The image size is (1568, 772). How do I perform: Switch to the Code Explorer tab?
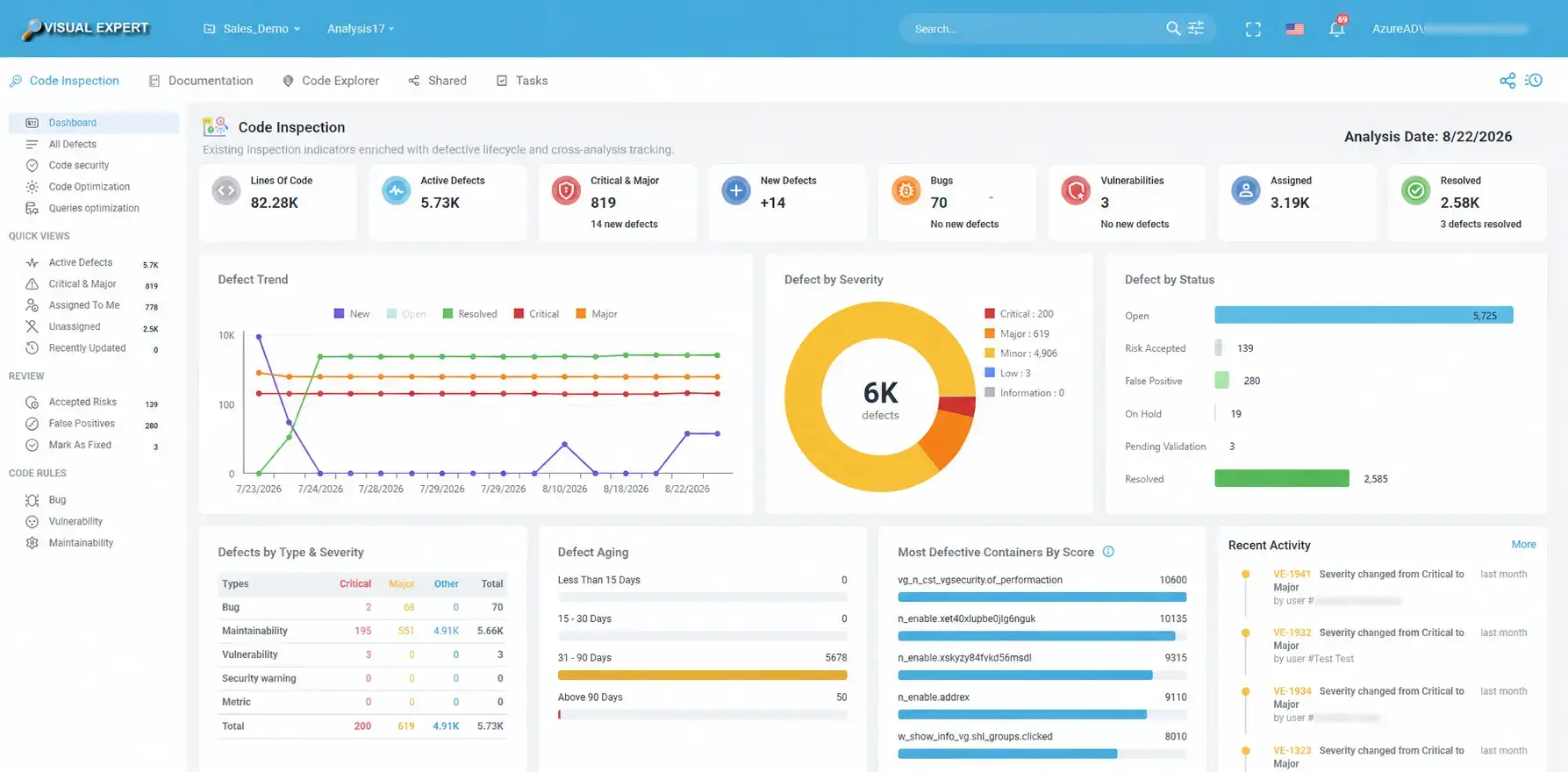point(331,81)
